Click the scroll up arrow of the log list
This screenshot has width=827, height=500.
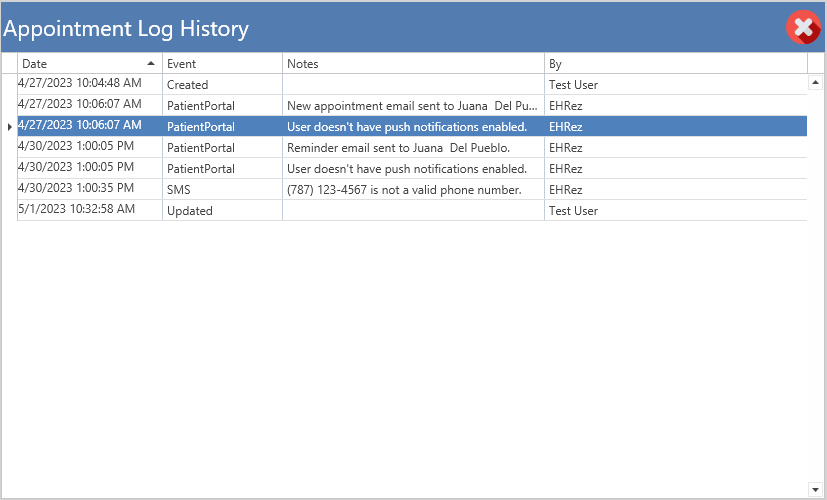pyautogui.click(x=815, y=82)
